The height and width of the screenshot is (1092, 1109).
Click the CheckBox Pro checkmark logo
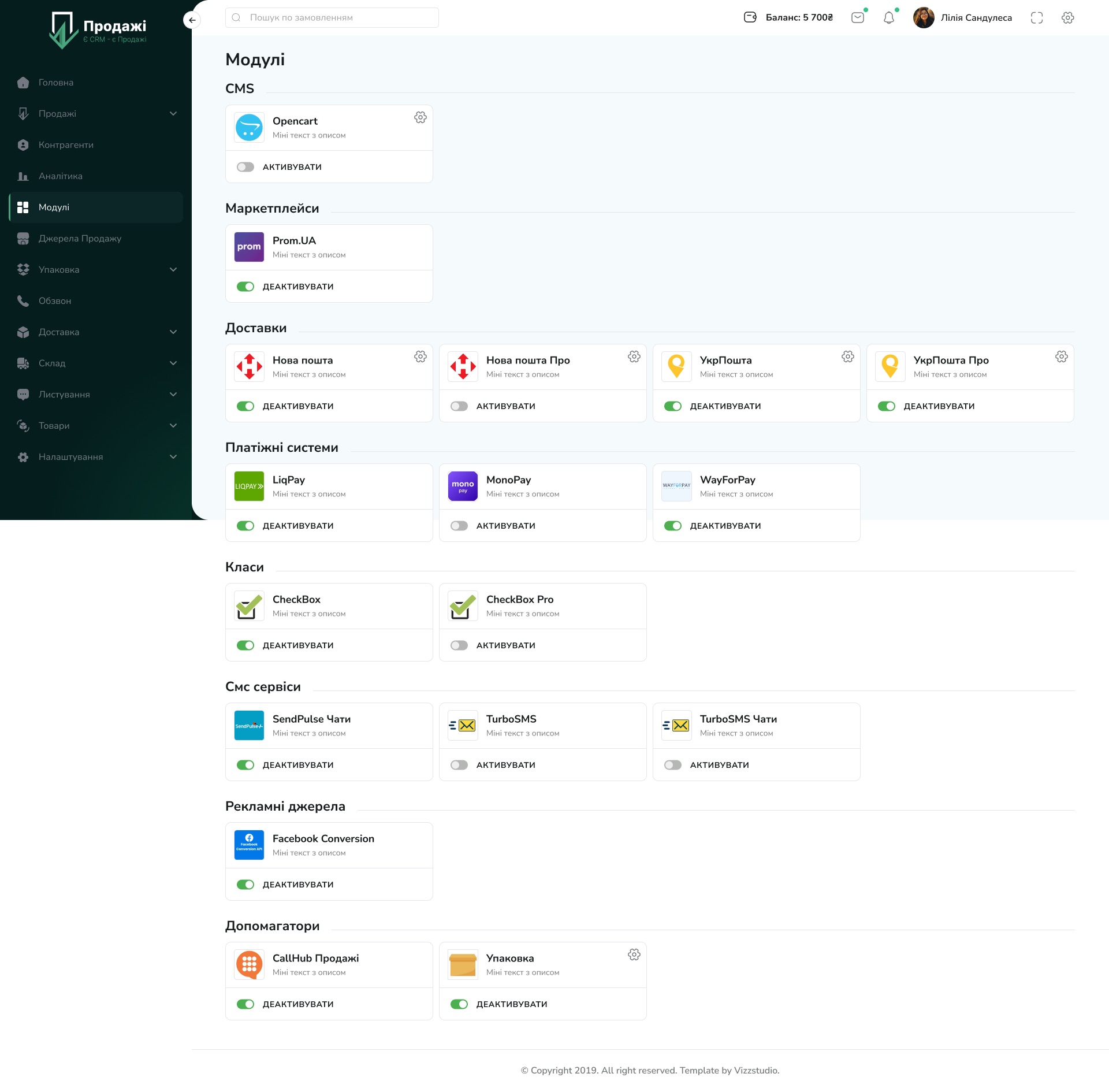pyautogui.click(x=463, y=606)
